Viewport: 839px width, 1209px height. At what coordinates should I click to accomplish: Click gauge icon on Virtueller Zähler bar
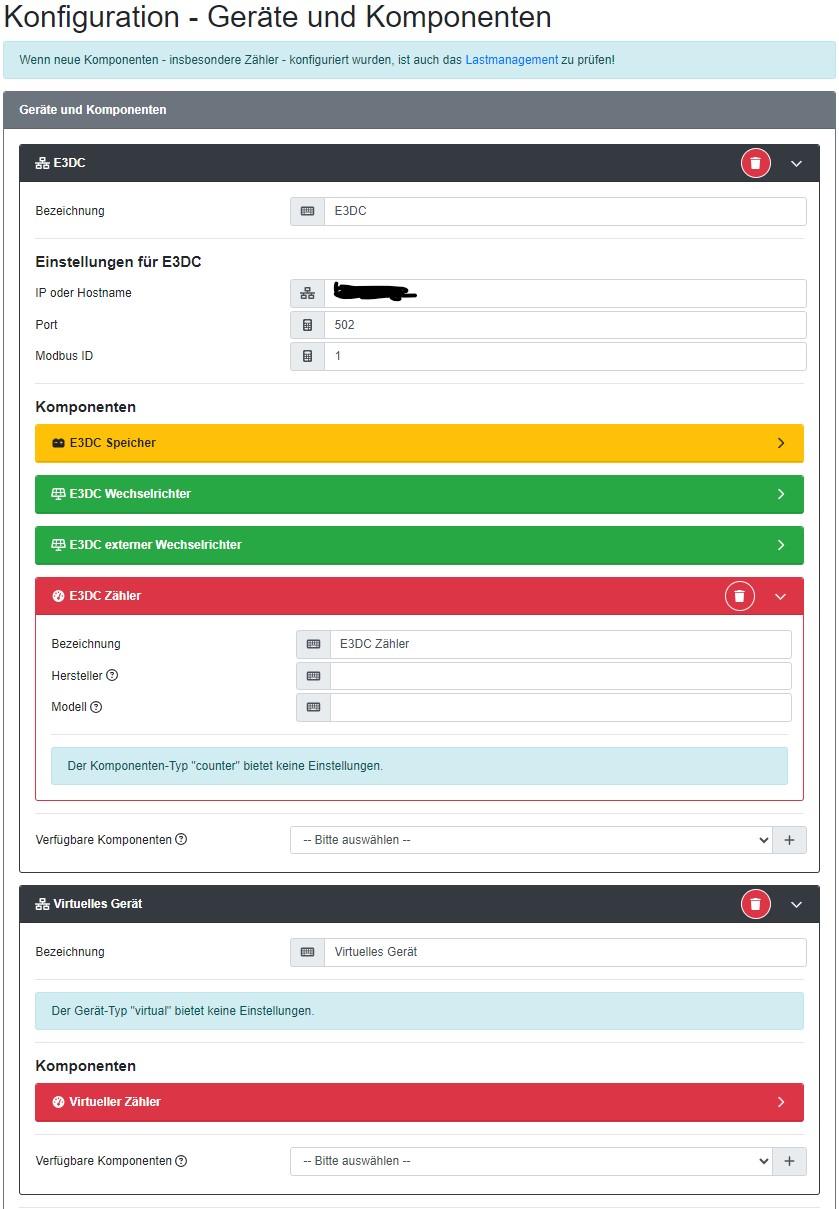(x=58, y=1102)
